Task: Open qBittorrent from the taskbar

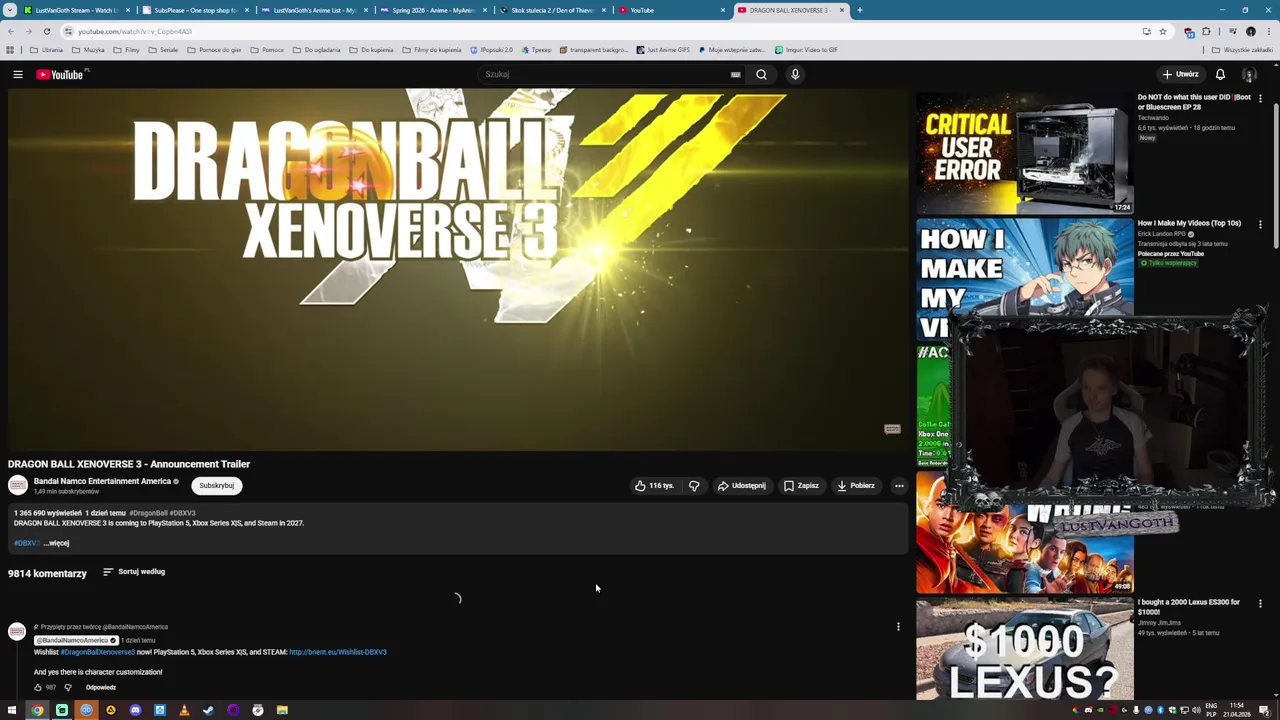Action: 86,710
